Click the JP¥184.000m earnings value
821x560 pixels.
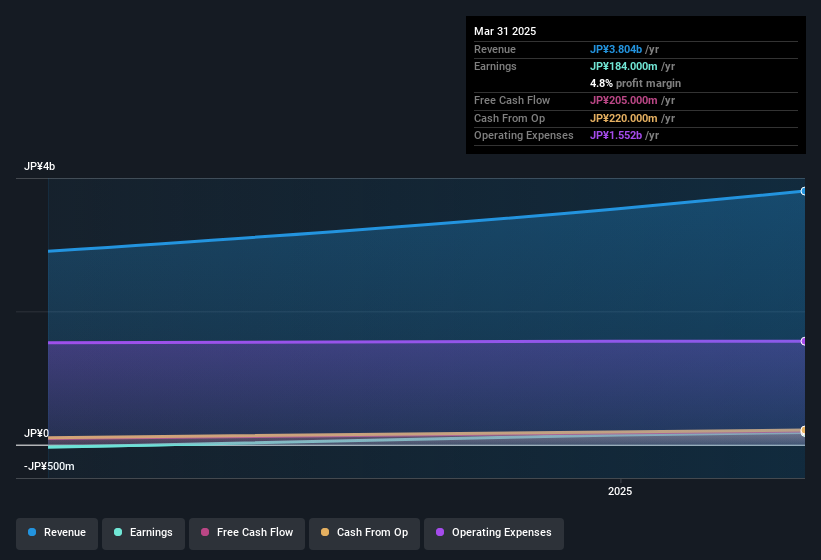(624, 66)
